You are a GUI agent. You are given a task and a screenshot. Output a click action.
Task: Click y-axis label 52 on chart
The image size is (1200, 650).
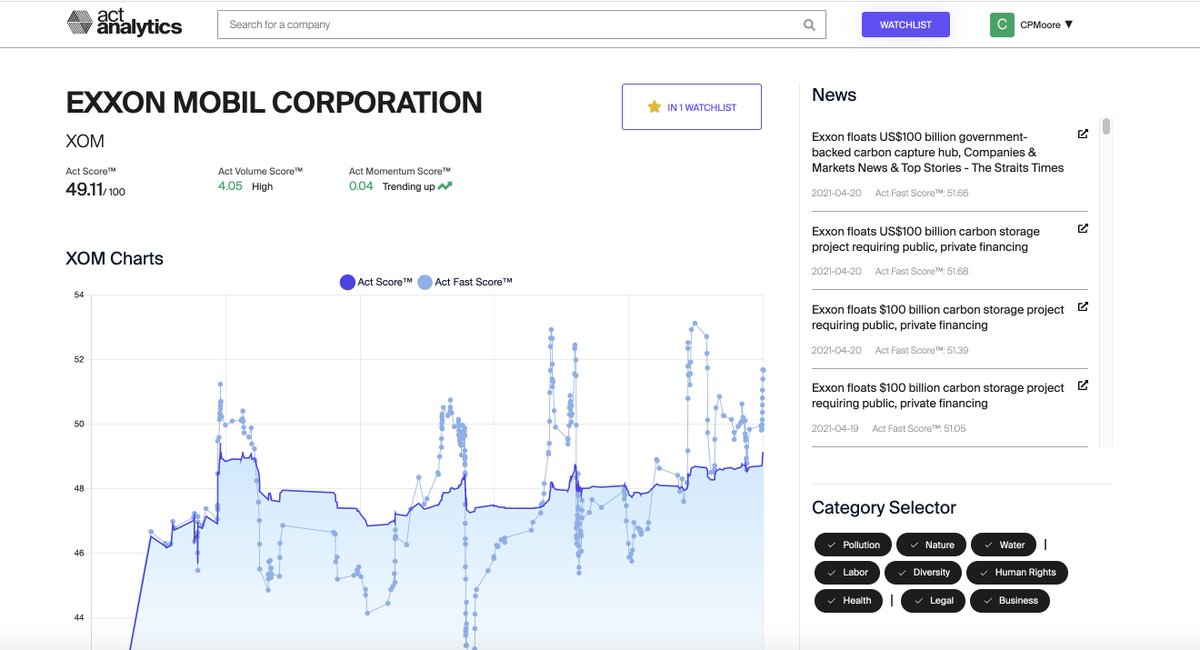79,359
